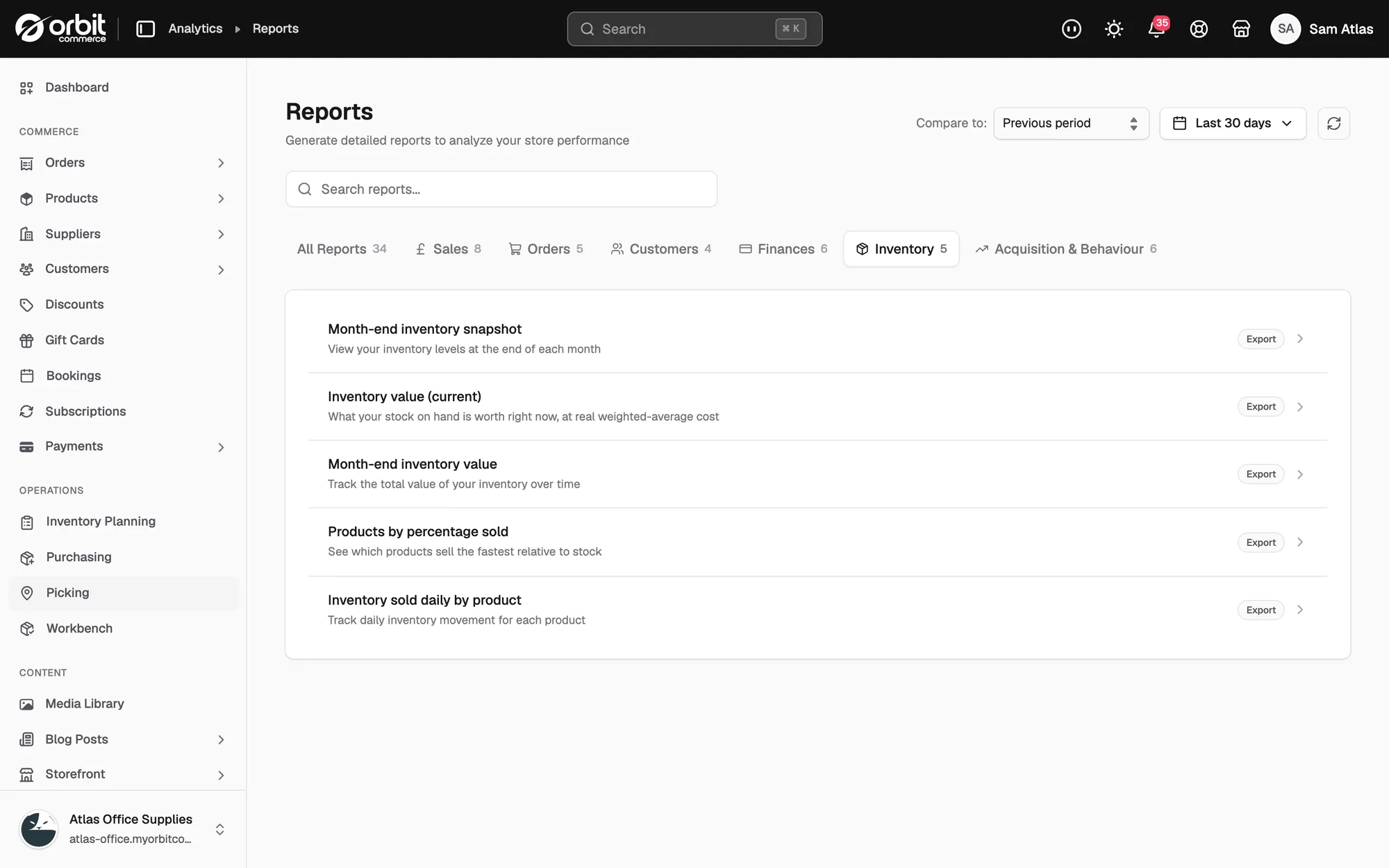
Task: Export Products by percentage sold report
Action: [x=1261, y=542]
